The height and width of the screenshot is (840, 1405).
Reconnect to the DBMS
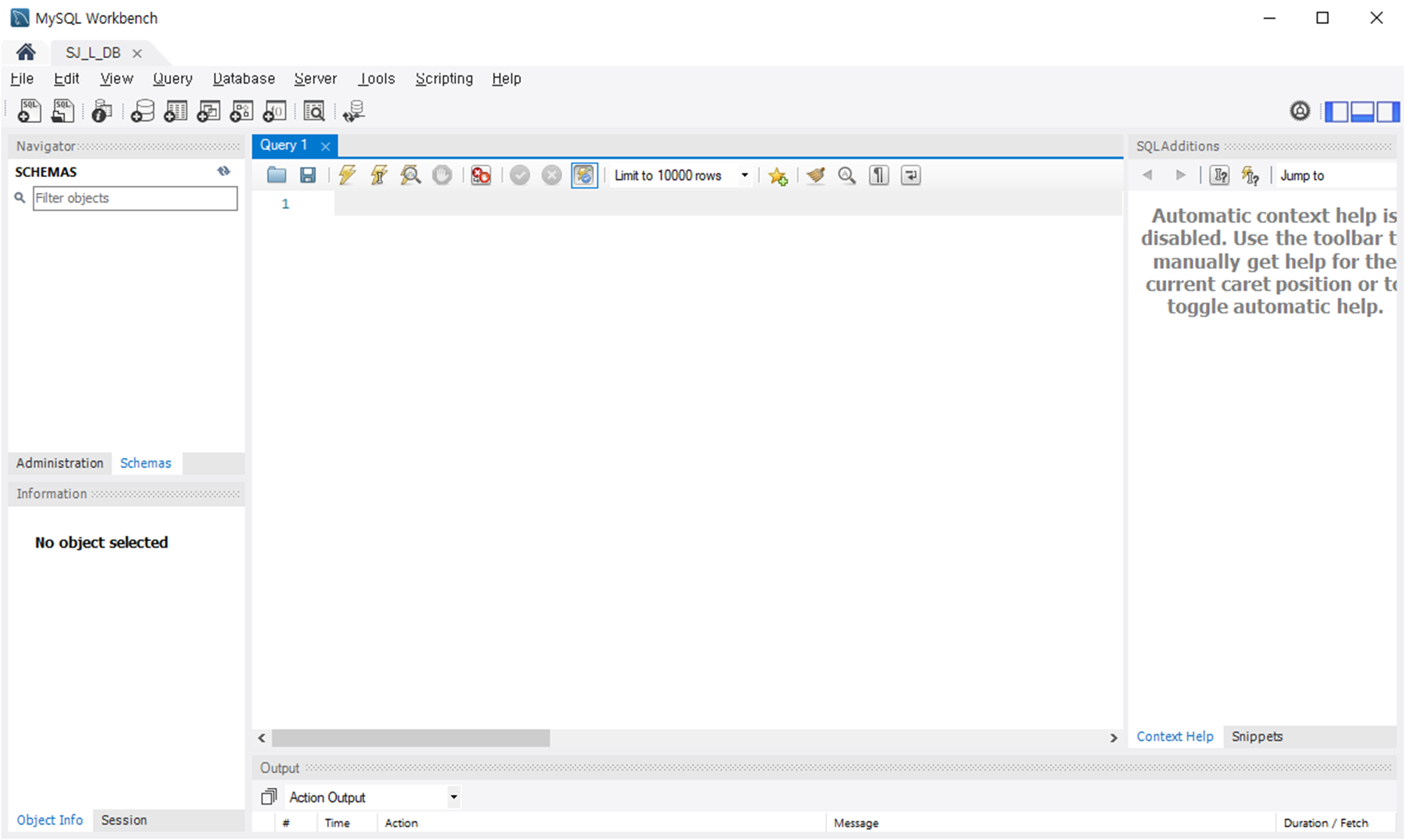coord(354,111)
